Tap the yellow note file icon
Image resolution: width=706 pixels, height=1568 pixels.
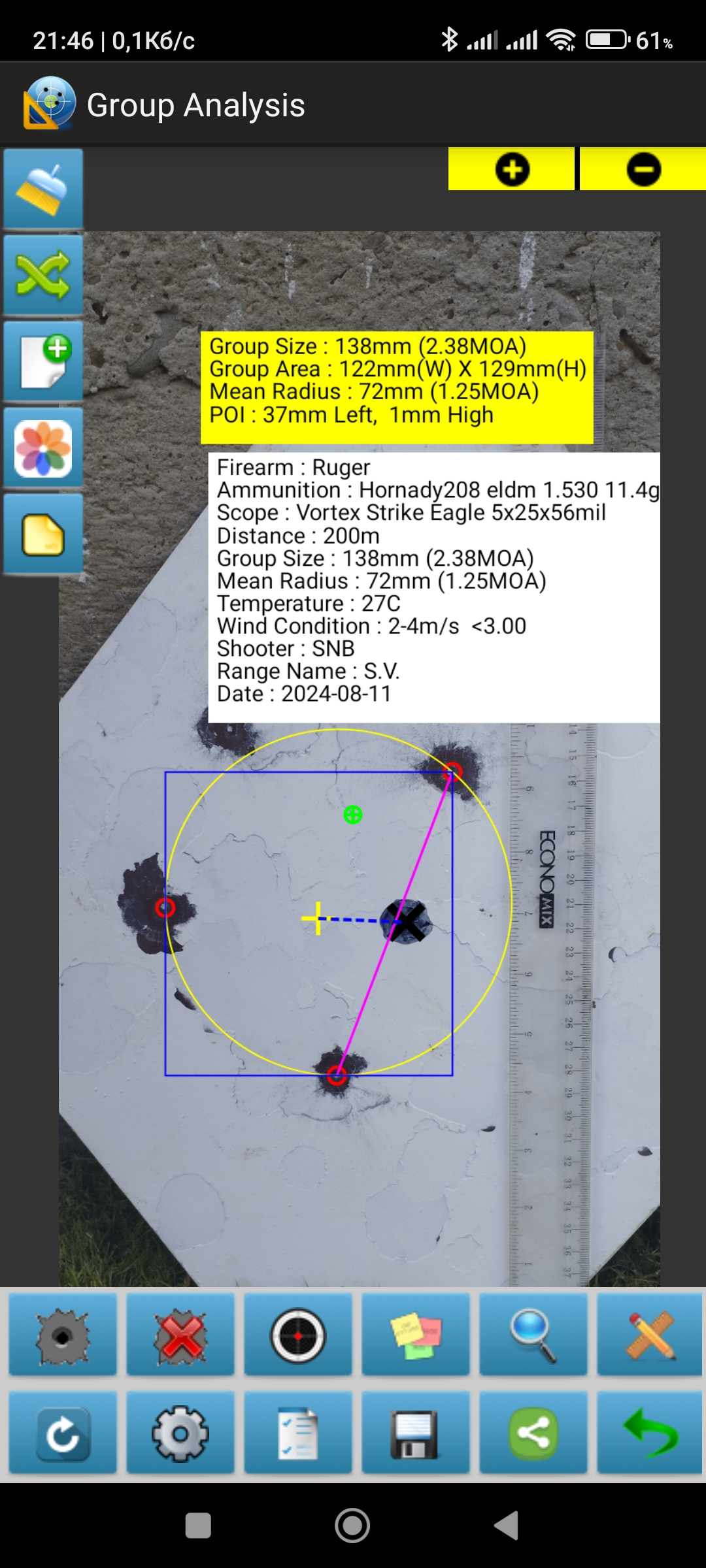[43, 534]
